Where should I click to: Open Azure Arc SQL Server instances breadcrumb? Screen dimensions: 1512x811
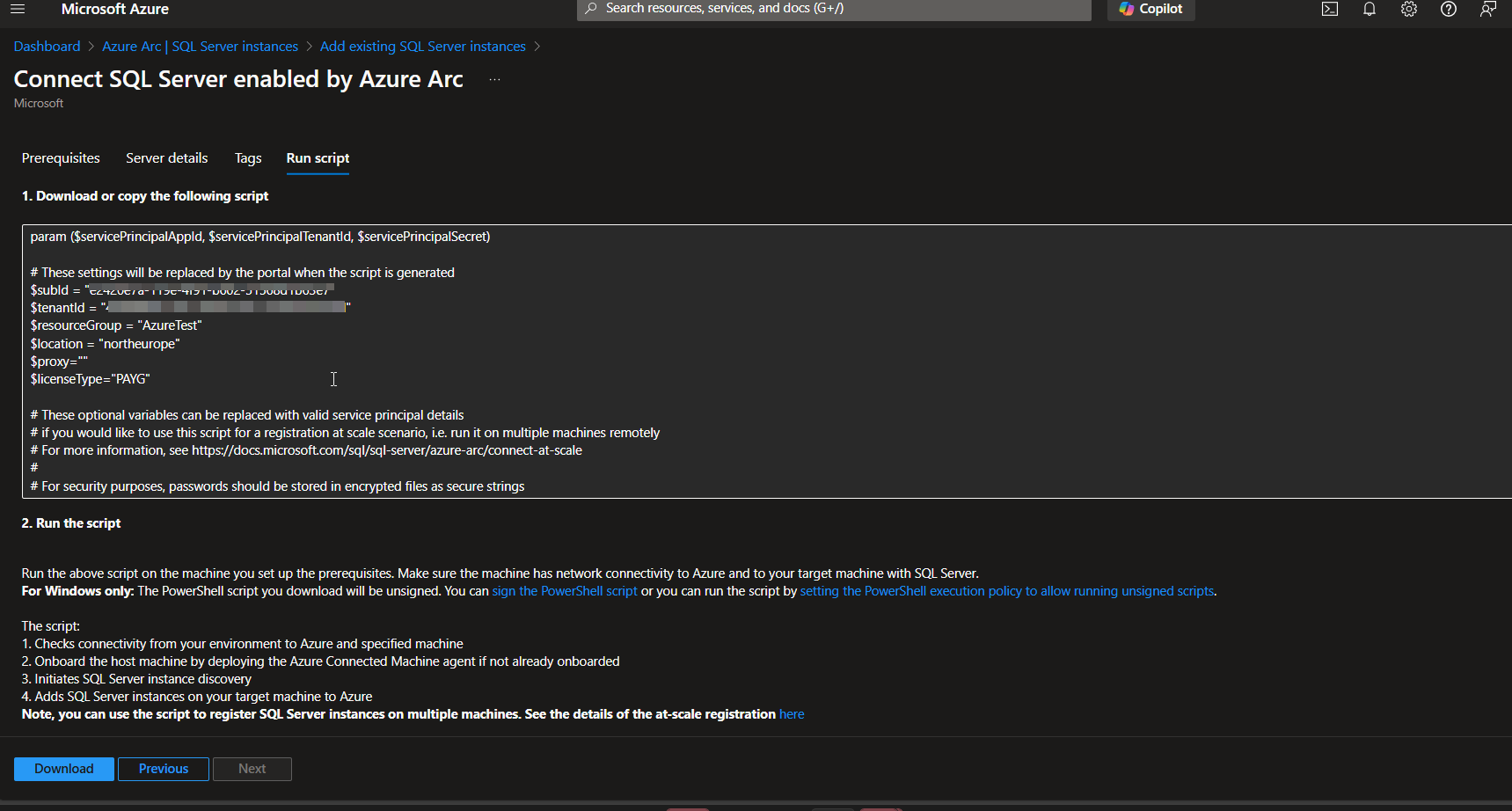[200, 47]
